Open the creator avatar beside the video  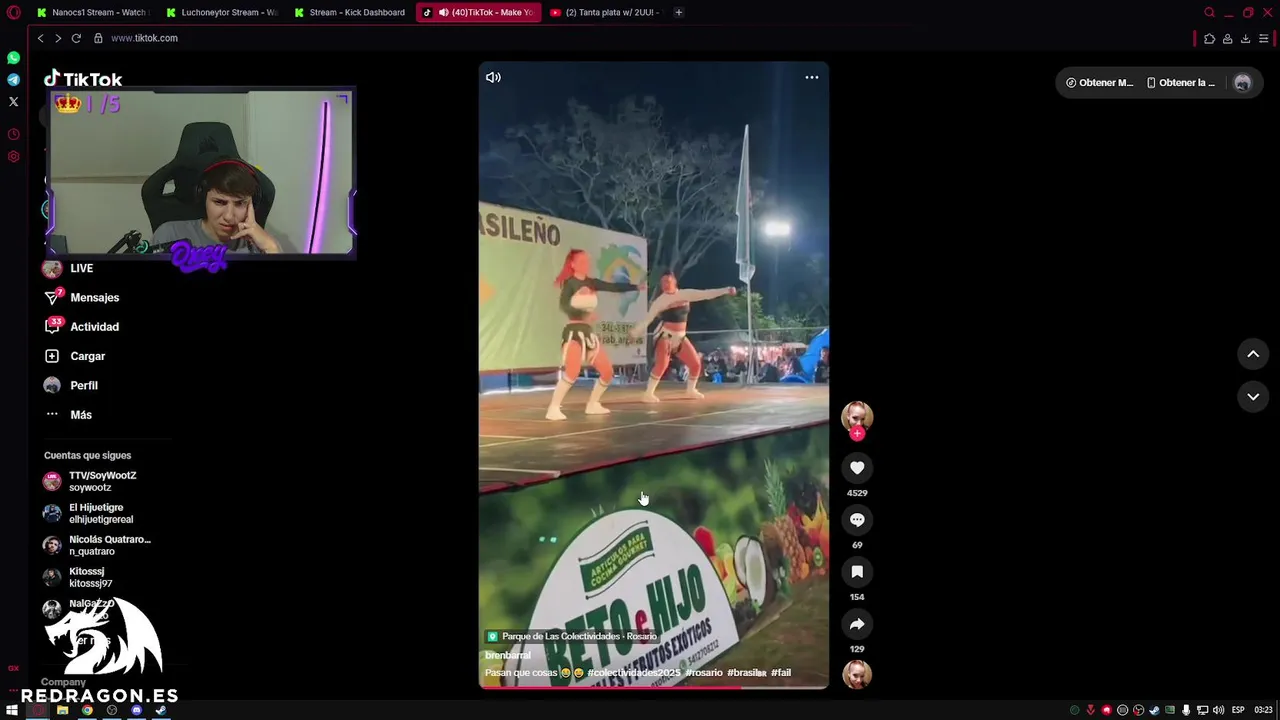tap(857, 416)
